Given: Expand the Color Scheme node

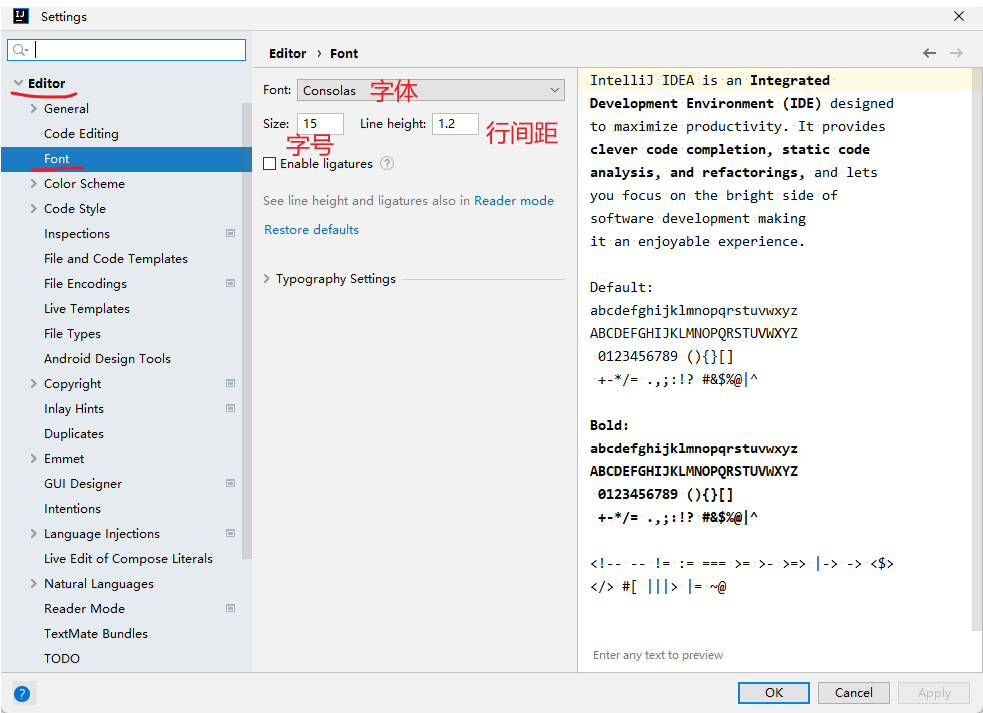Looking at the screenshot, I should (x=34, y=184).
